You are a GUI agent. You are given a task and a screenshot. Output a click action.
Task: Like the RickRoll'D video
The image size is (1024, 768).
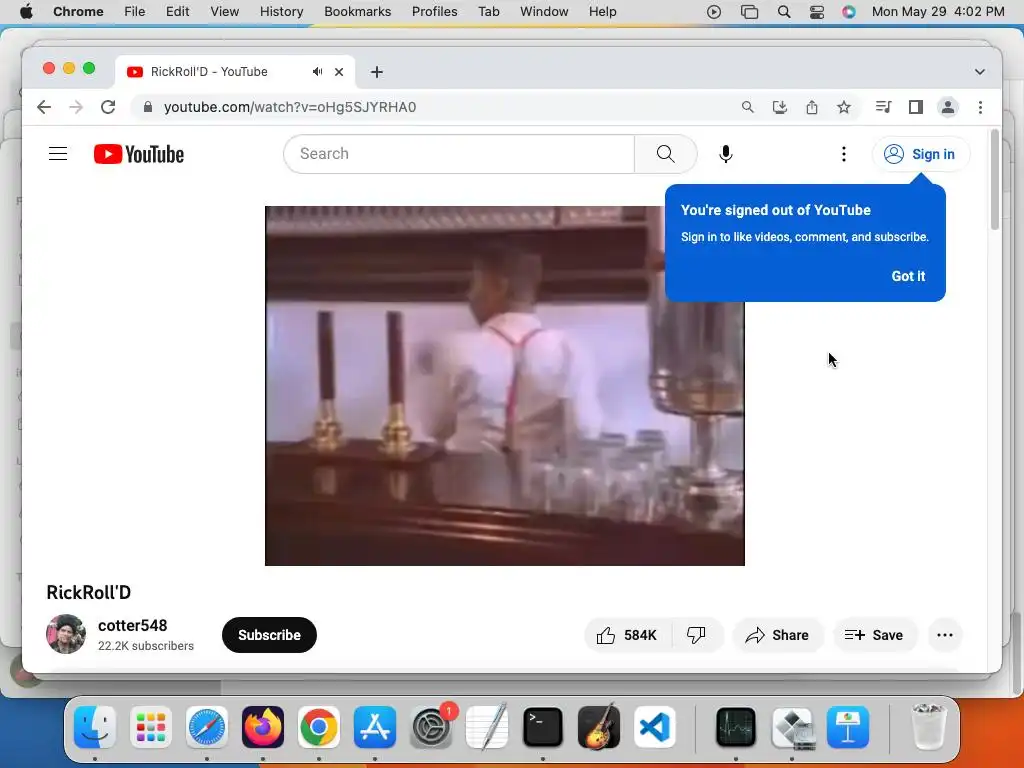pos(627,635)
